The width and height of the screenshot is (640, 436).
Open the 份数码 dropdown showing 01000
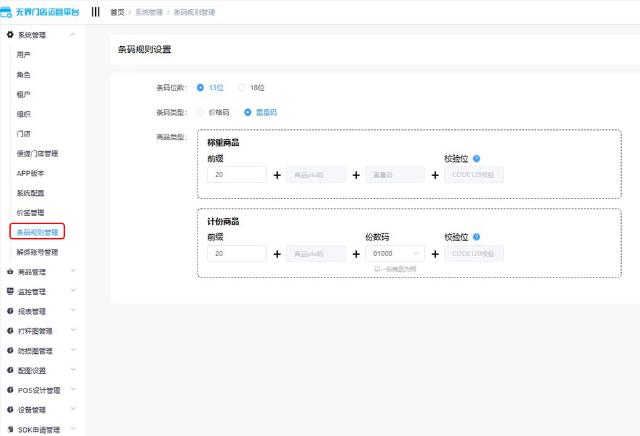click(395, 254)
